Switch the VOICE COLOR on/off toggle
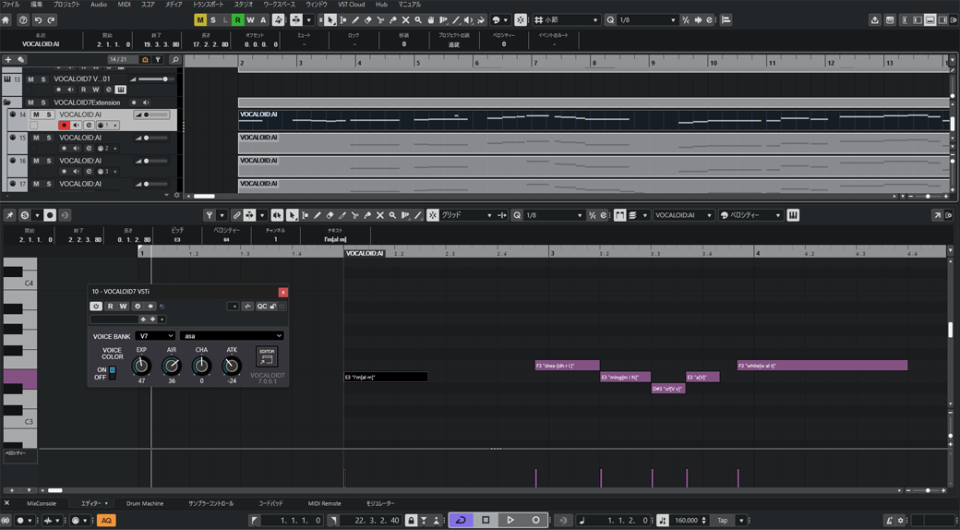Image resolution: width=960 pixels, height=530 pixels. (x=112, y=373)
